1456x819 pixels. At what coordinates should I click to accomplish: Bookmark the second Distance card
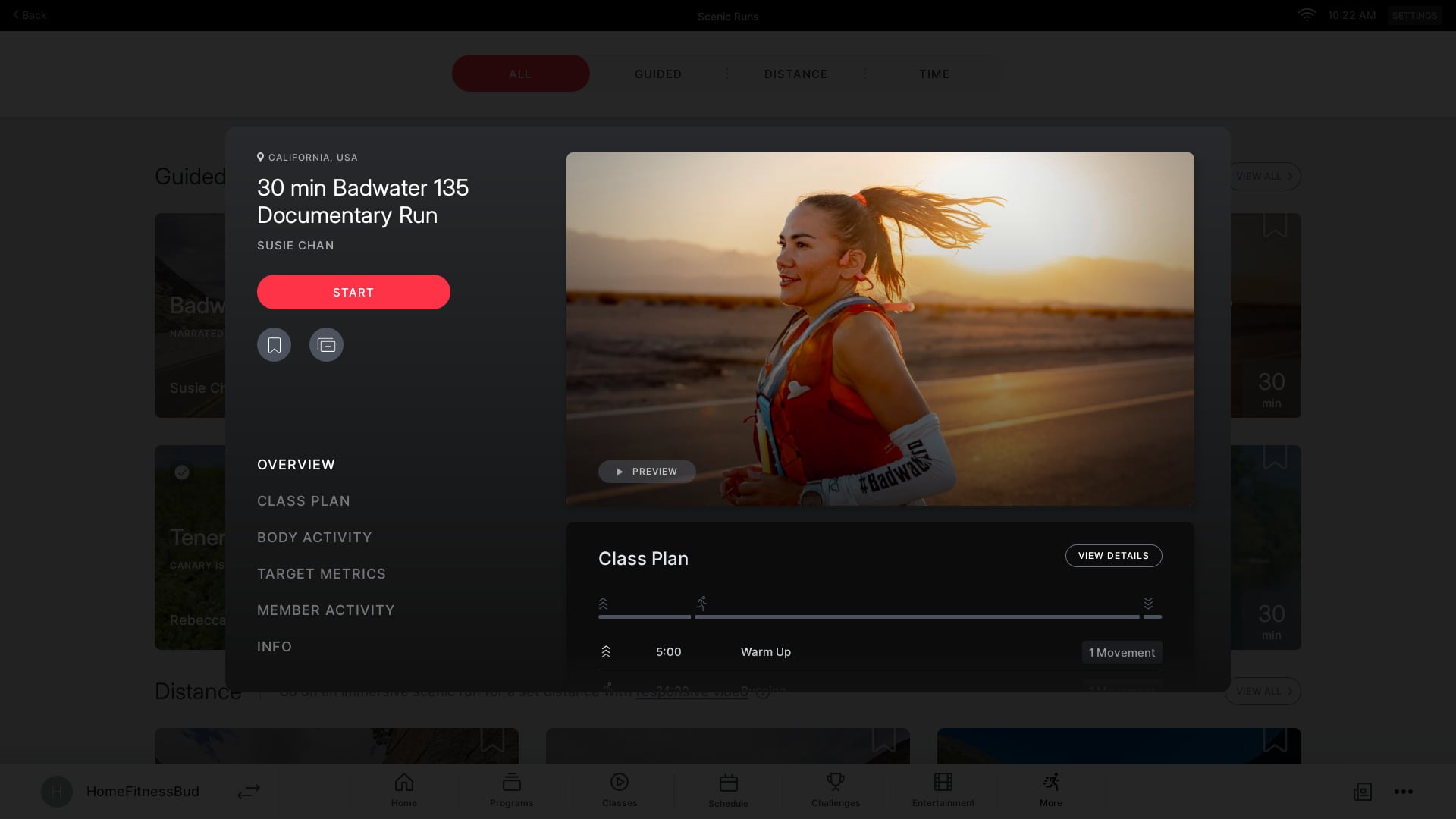click(x=884, y=740)
